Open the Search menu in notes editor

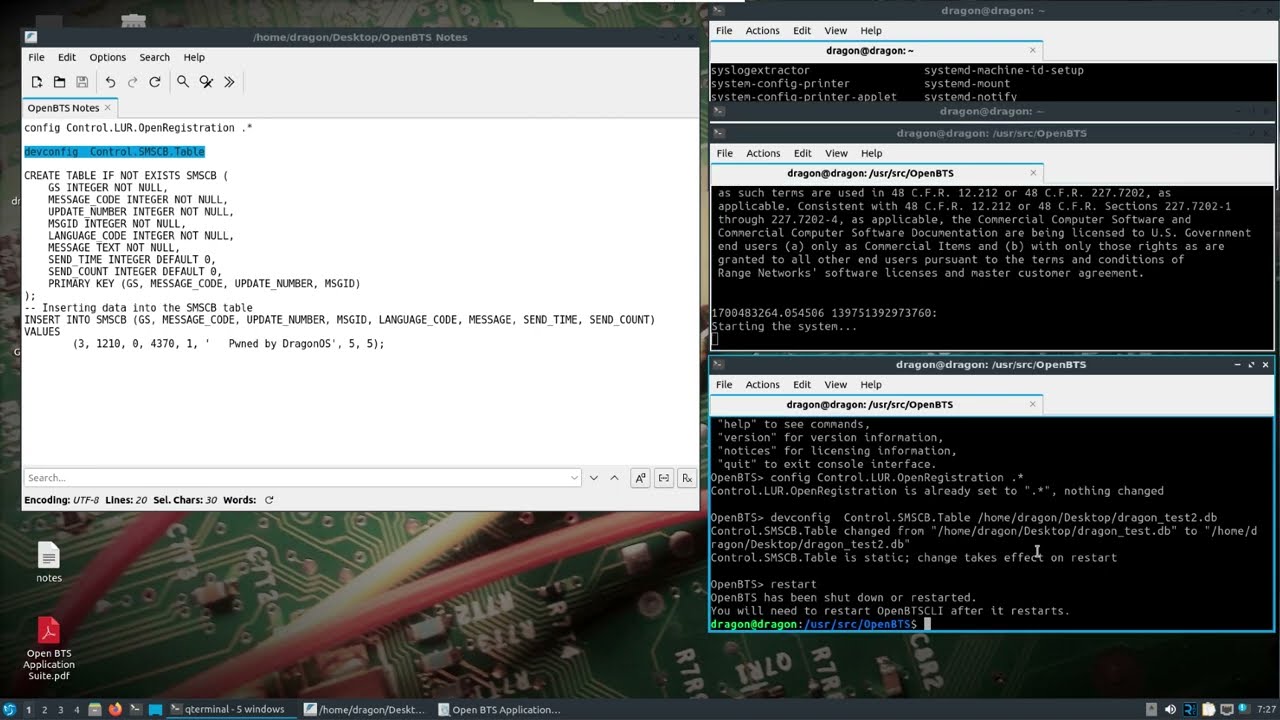[154, 57]
